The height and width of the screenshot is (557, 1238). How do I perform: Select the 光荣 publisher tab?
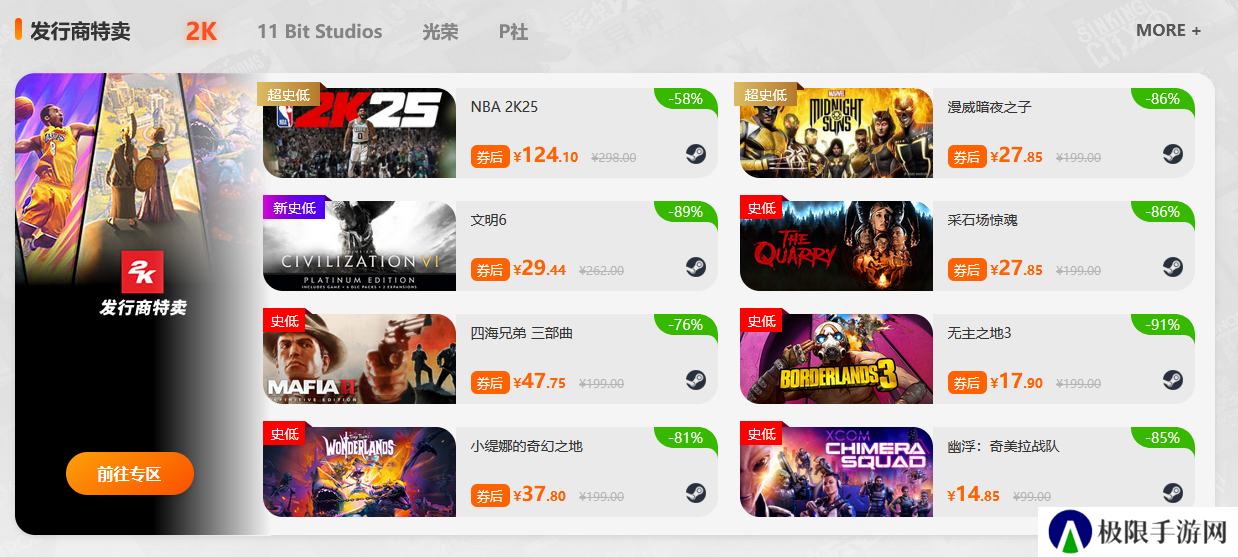pyautogui.click(x=441, y=31)
